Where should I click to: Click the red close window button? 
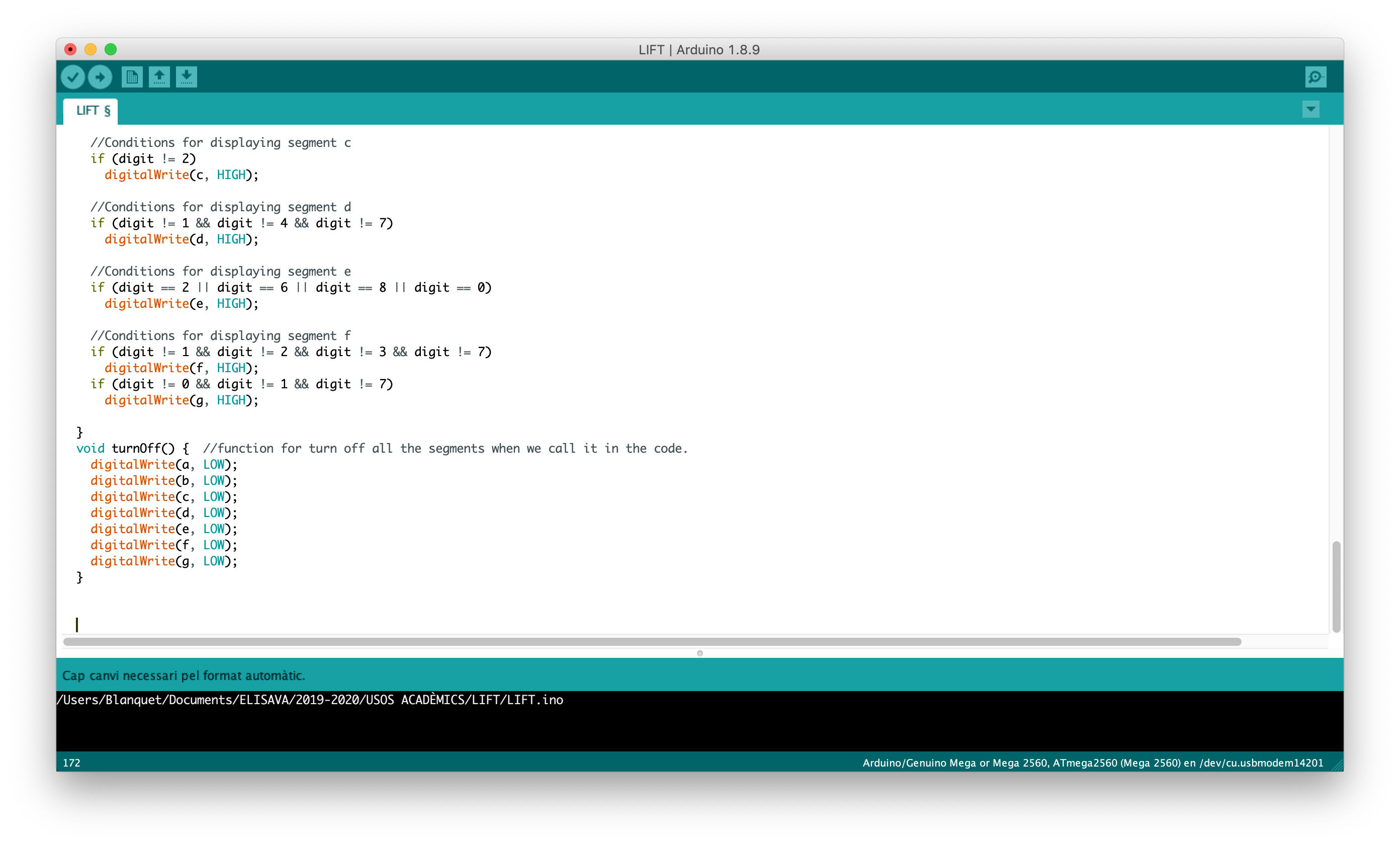pos(70,49)
